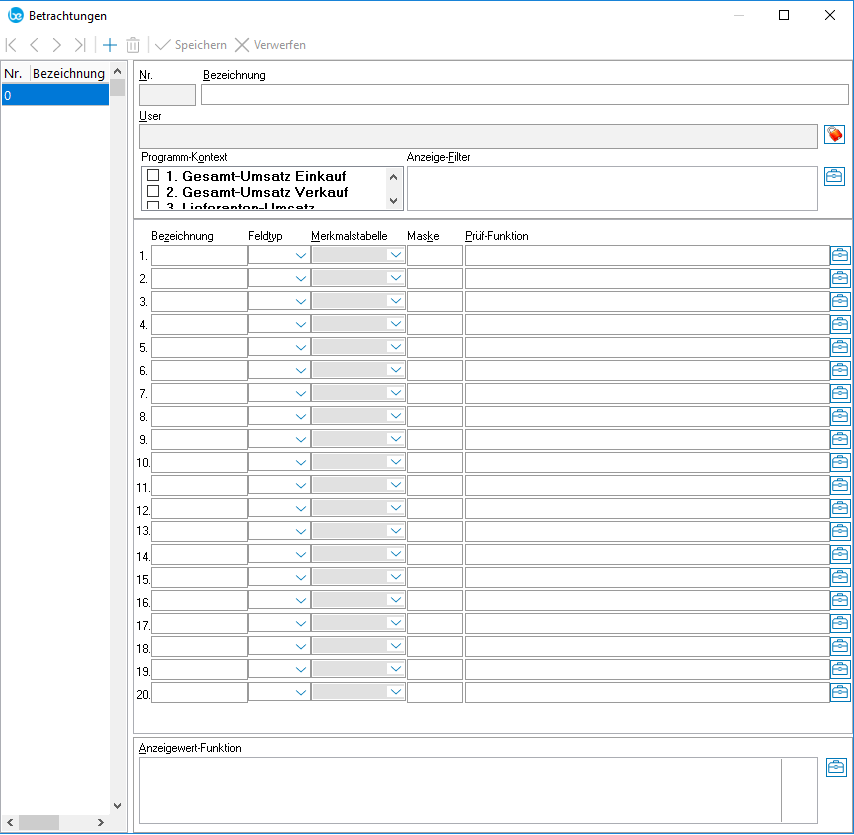Click Verwerfen button in toolbar
854x835 pixels.
click(x=270, y=45)
